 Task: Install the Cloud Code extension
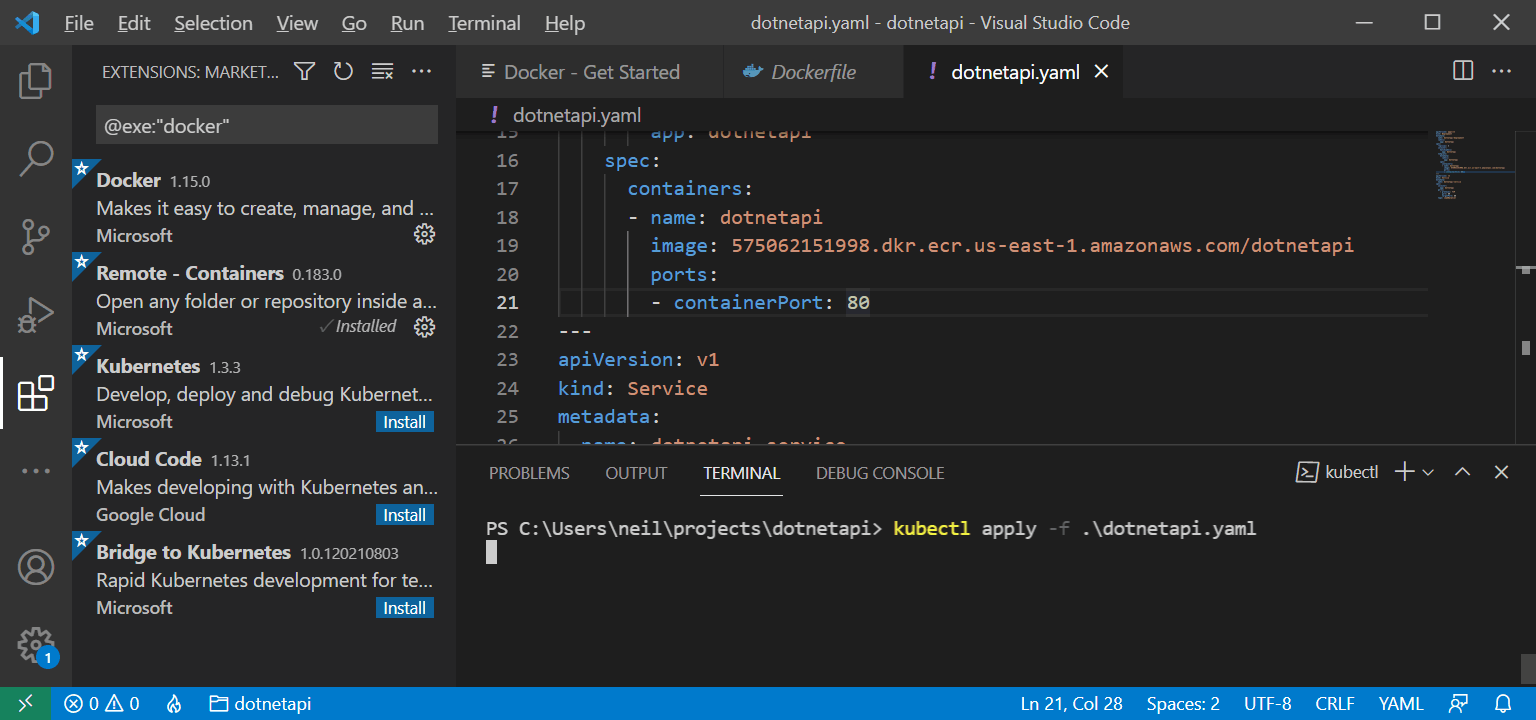pos(405,515)
